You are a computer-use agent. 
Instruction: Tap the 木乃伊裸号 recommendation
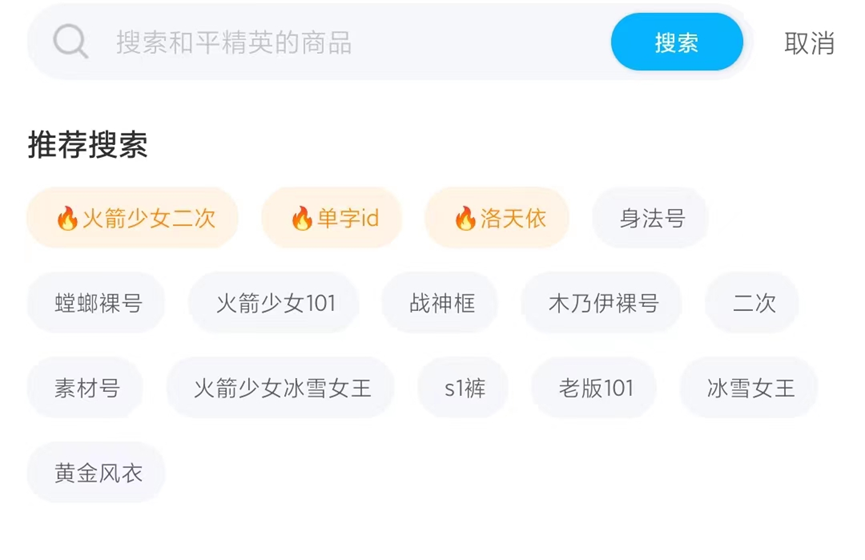pos(602,303)
